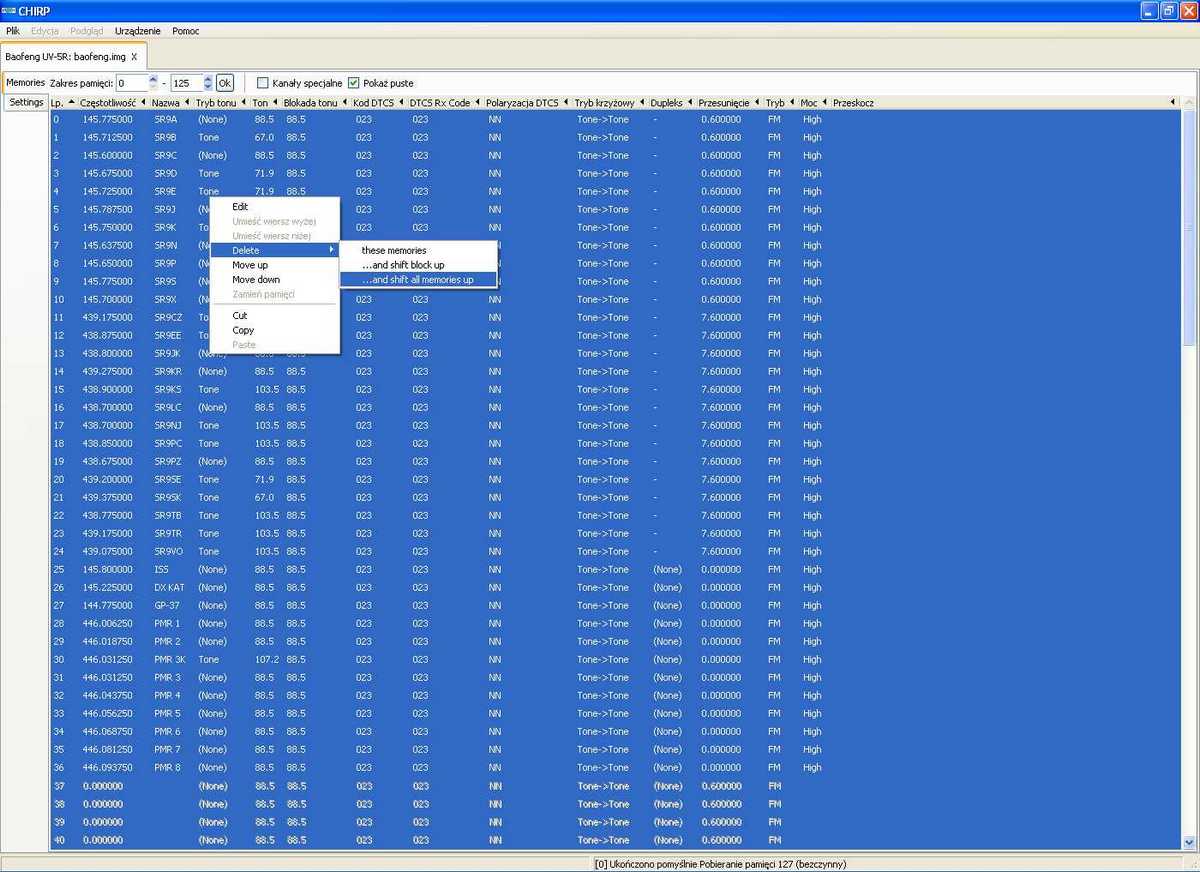Close the baofeng.img tab with X
This screenshot has width=1200, height=872.
[x=134, y=57]
